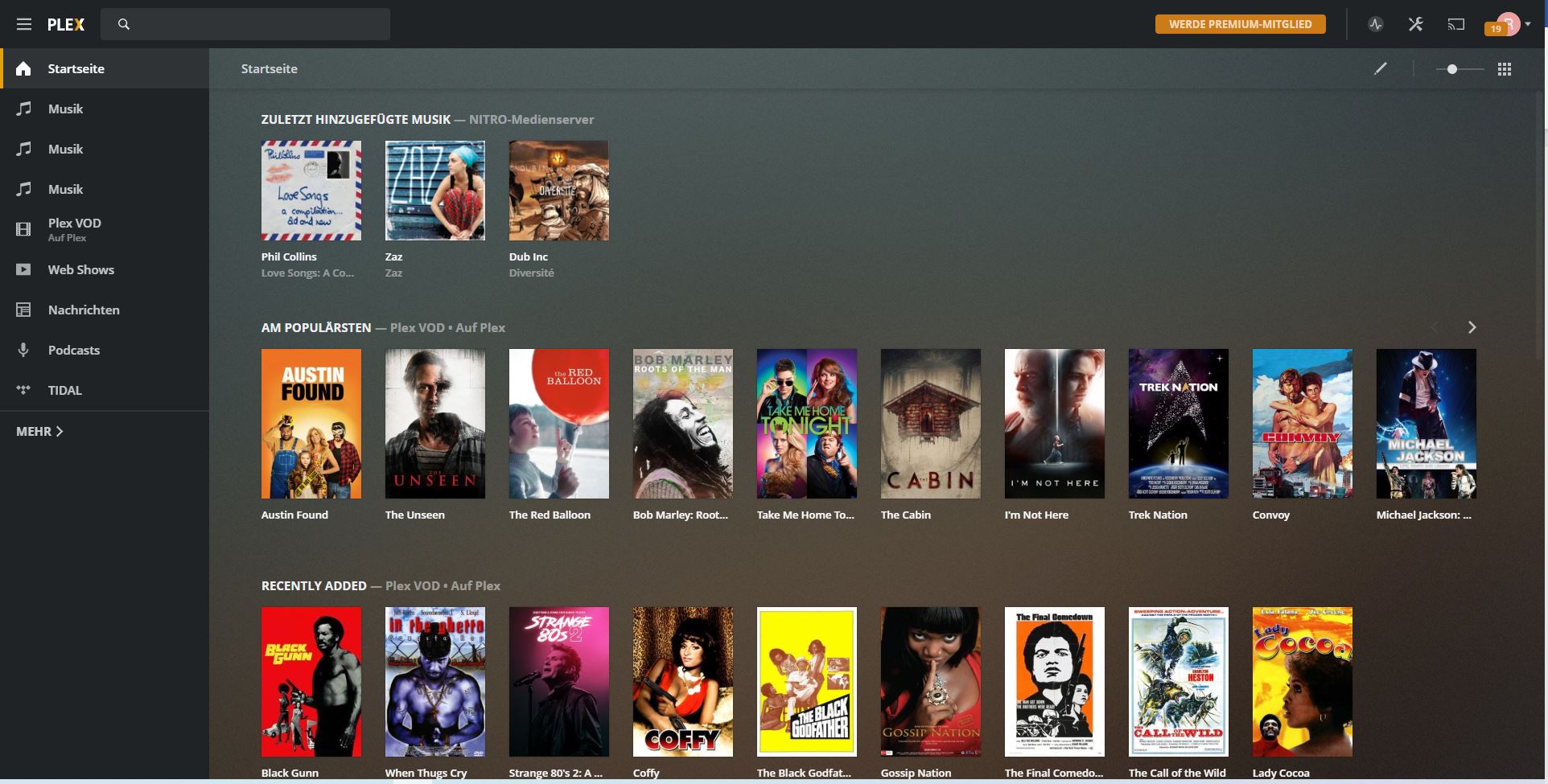Open Black Gunn poster

(x=311, y=682)
